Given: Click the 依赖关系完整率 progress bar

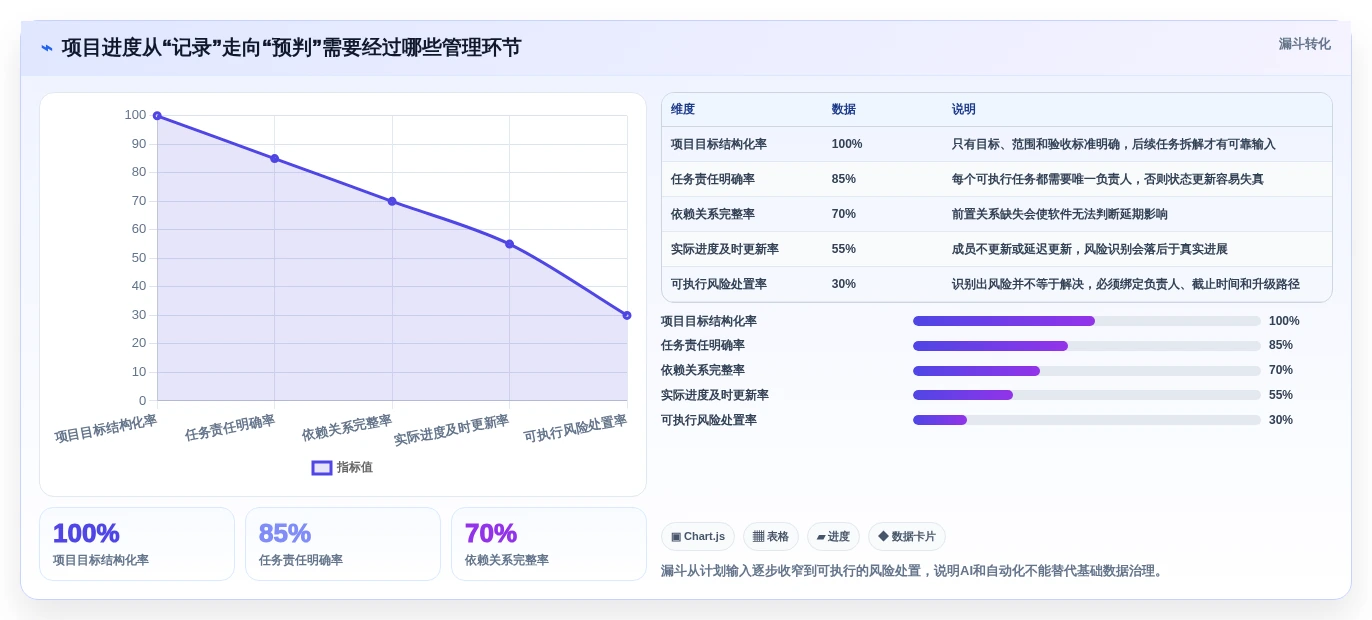Looking at the screenshot, I should click(x=1087, y=371).
